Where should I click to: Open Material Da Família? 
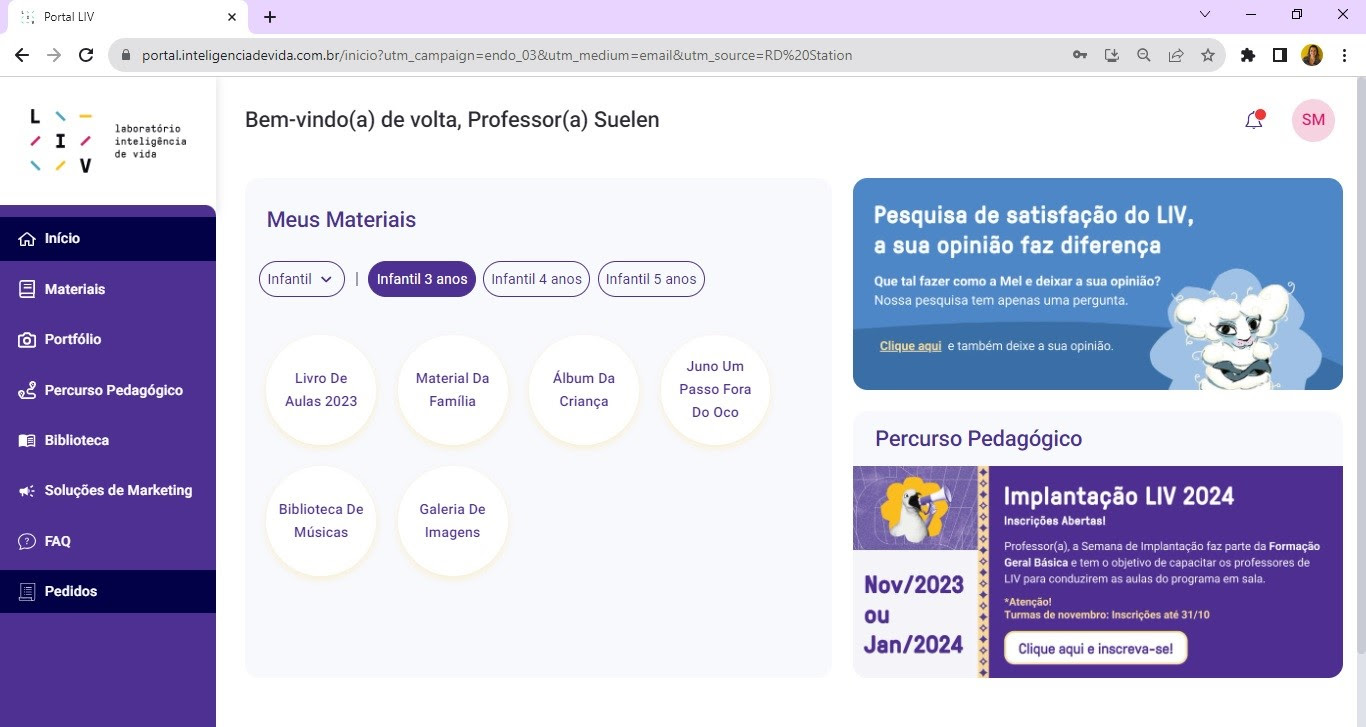coord(453,390)
